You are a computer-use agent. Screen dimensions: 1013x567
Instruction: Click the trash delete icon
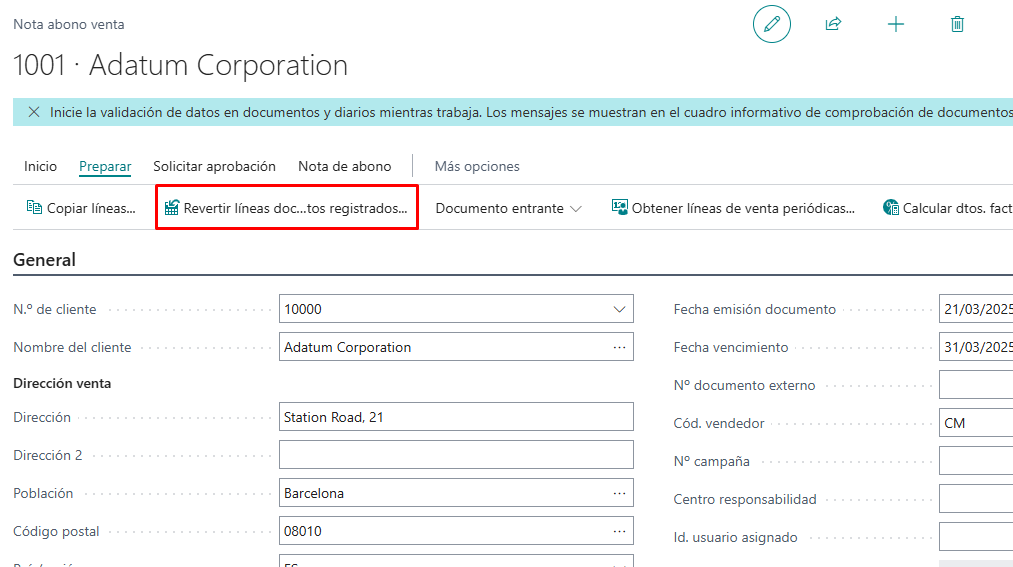coord(957,25)
